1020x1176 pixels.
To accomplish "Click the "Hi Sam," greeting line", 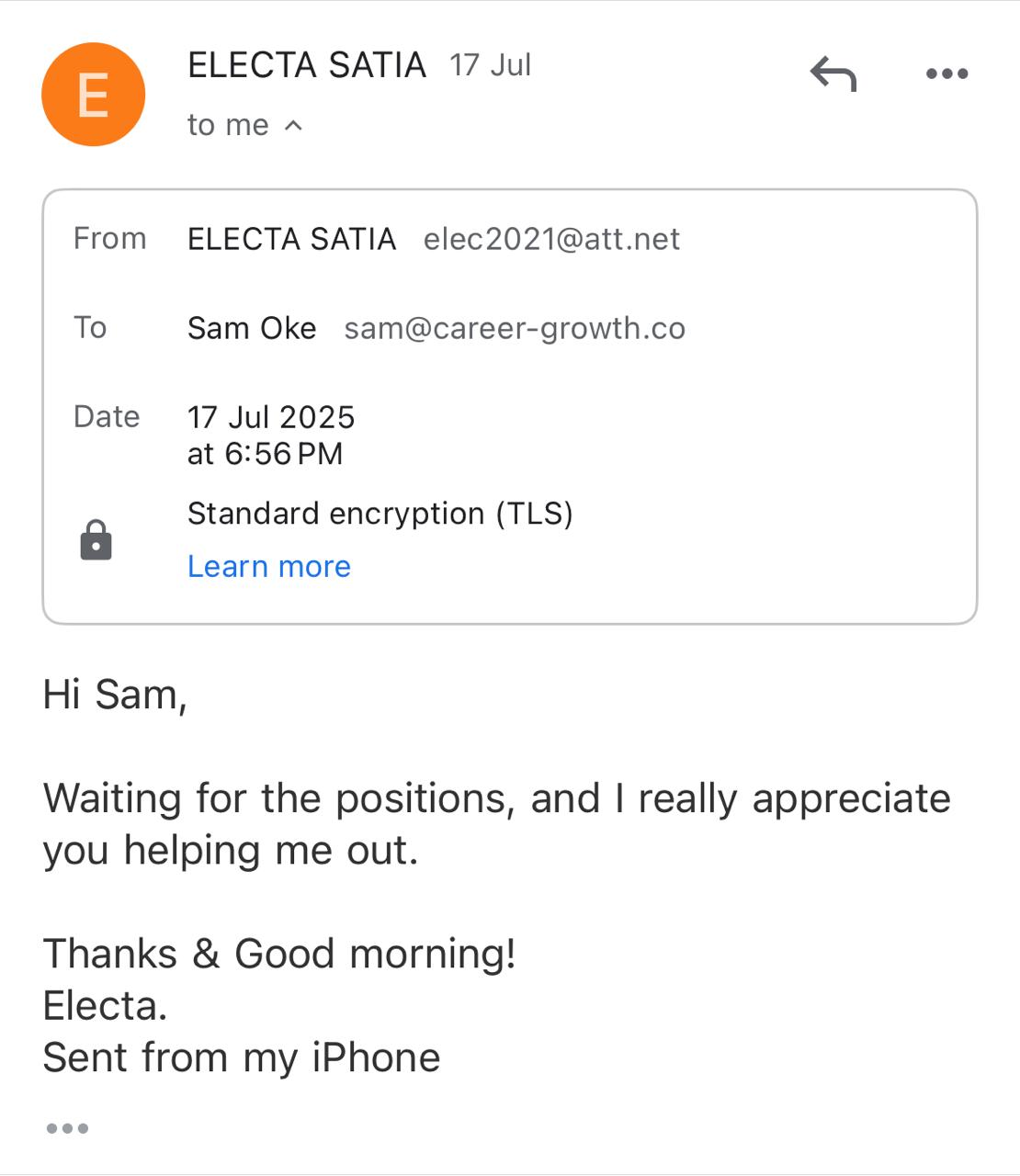I will tap(115, 695).
